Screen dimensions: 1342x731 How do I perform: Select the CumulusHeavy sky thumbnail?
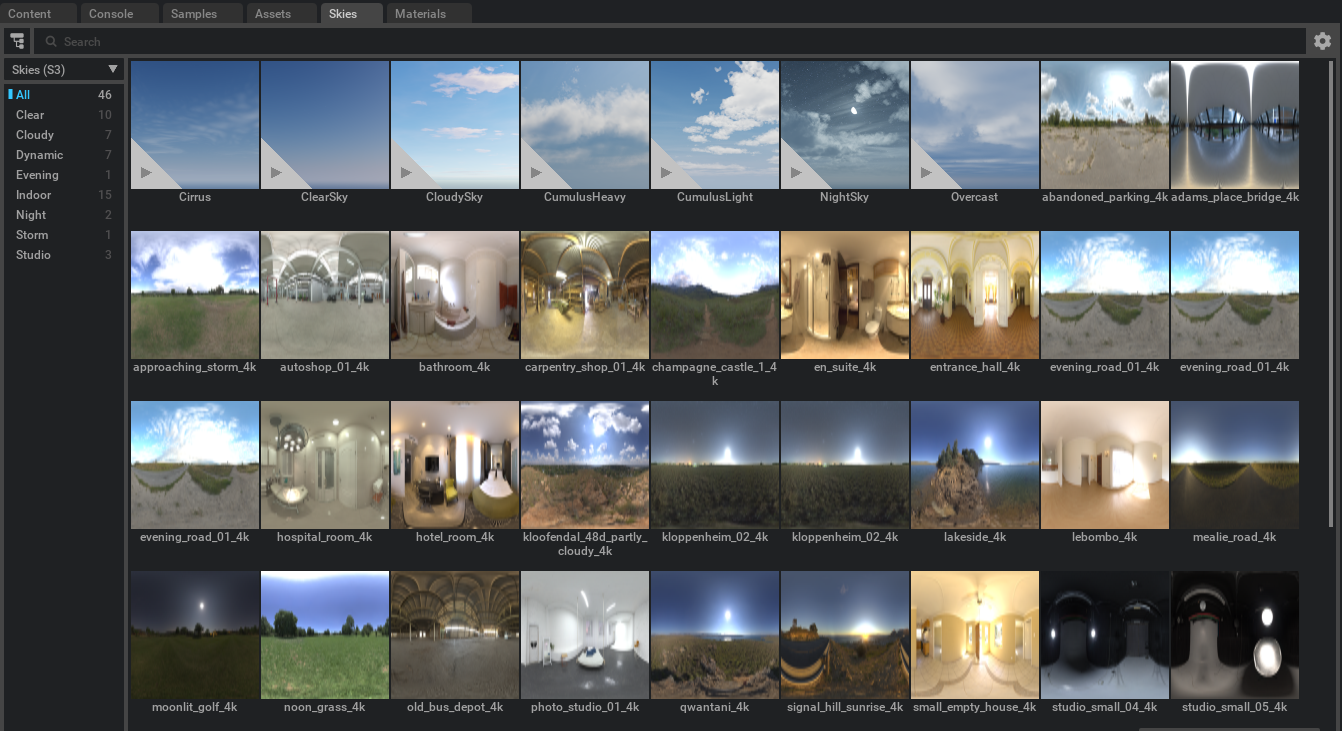[585, 125]
